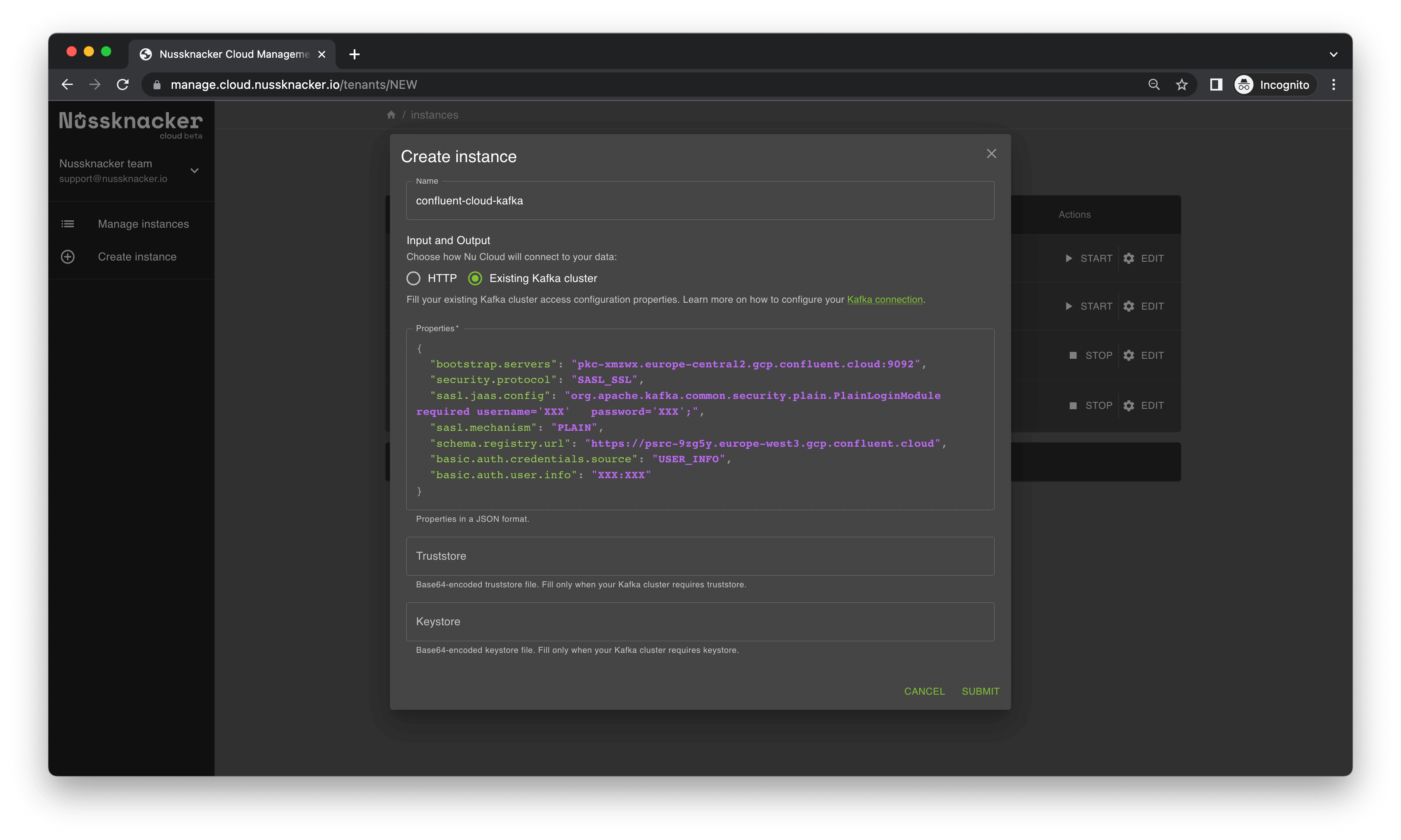Viewport: 1401px width, 840px height.
Task: Start the first instance in the list
Action: (1089, 258)
